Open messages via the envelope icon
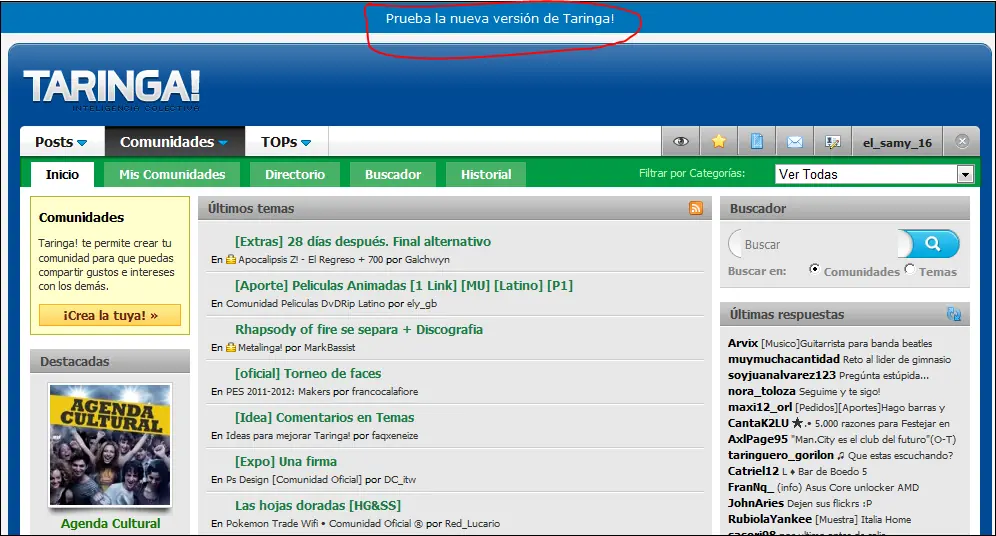The image size is (996, 536). (x=795, y=142)
